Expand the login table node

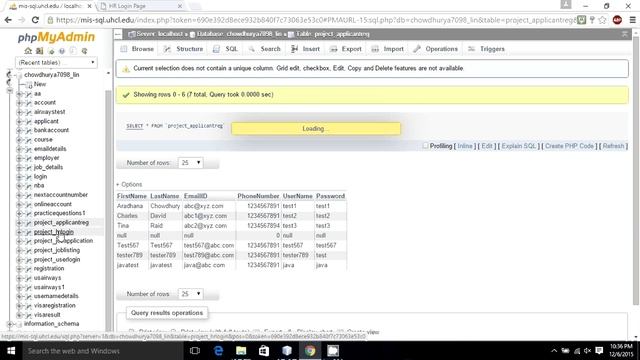(x=19, y=177)
